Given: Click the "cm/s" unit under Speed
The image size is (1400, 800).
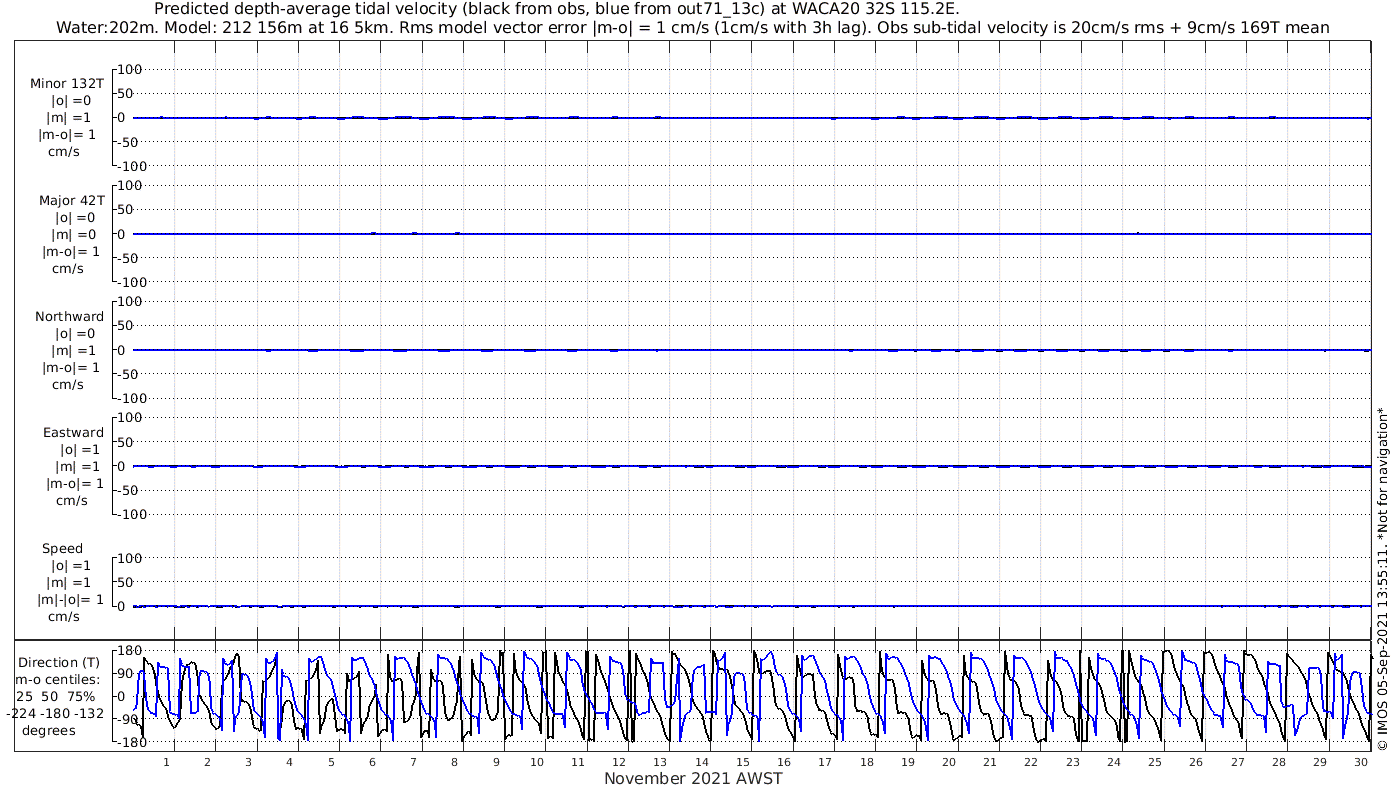Looking at the screenshot, I should (64, 616).
